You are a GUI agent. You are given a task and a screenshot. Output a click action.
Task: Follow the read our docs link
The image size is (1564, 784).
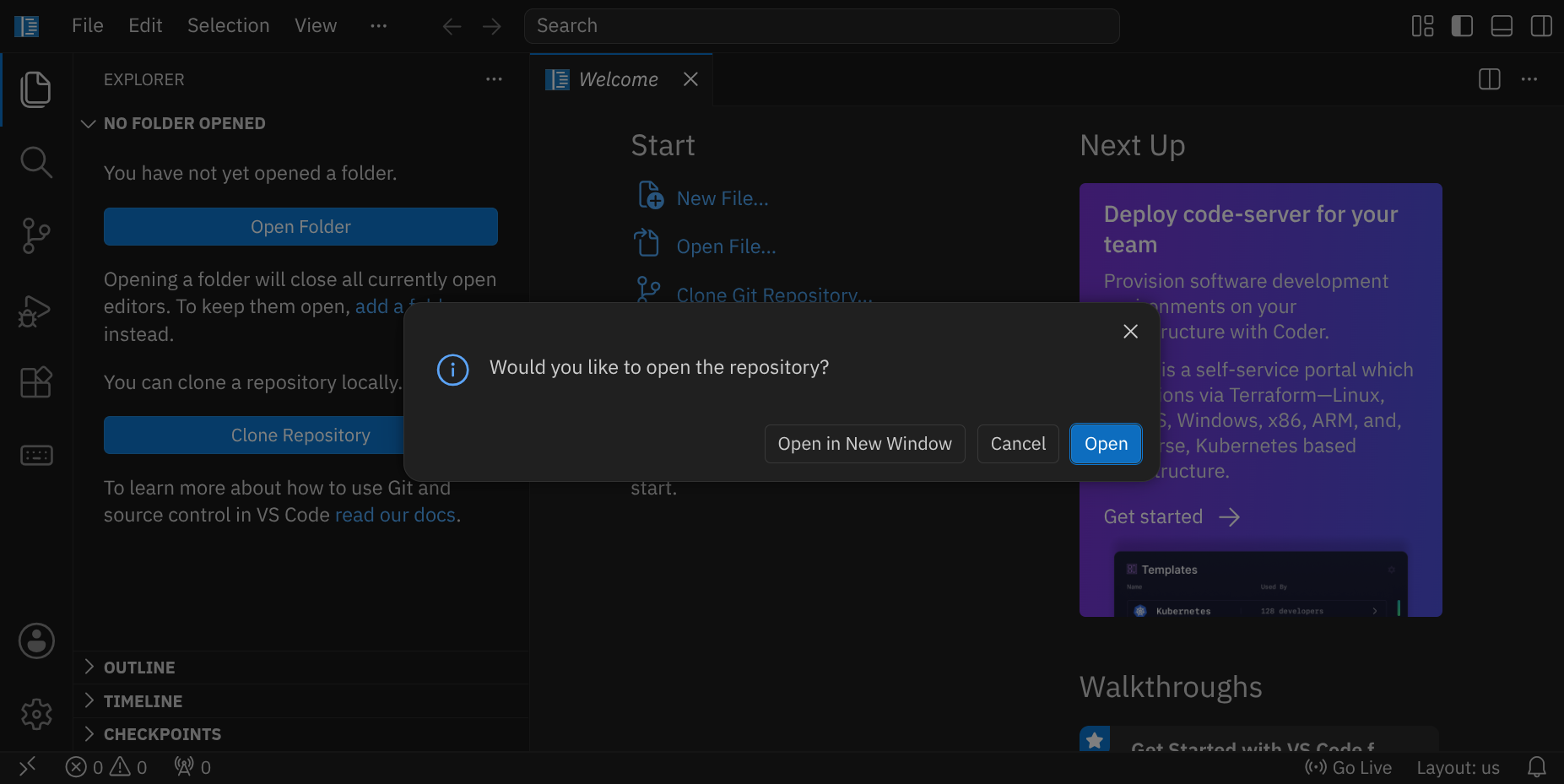[395, 515]
